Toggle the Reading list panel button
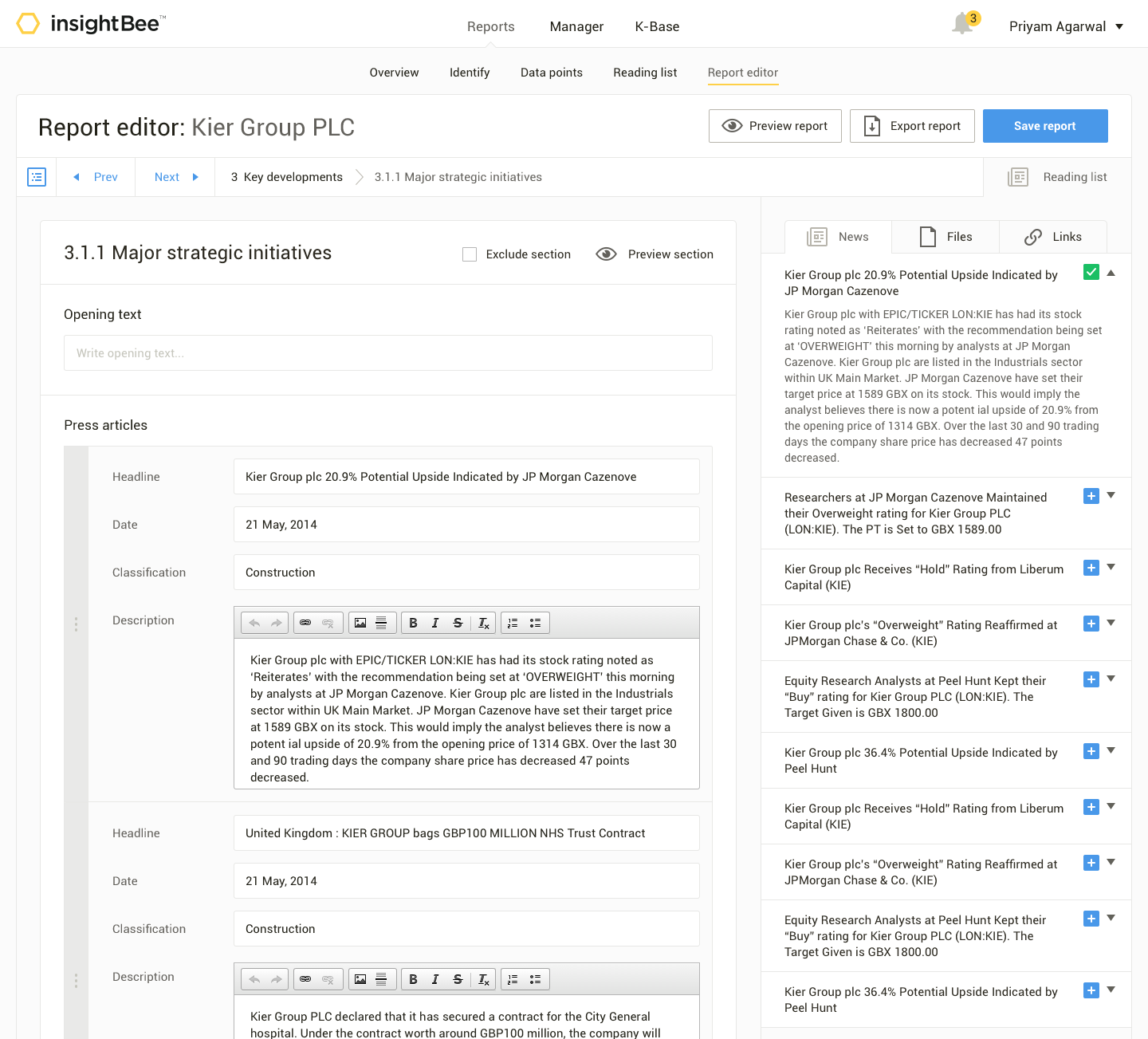1148x1039 pixels. [1057, 177]
